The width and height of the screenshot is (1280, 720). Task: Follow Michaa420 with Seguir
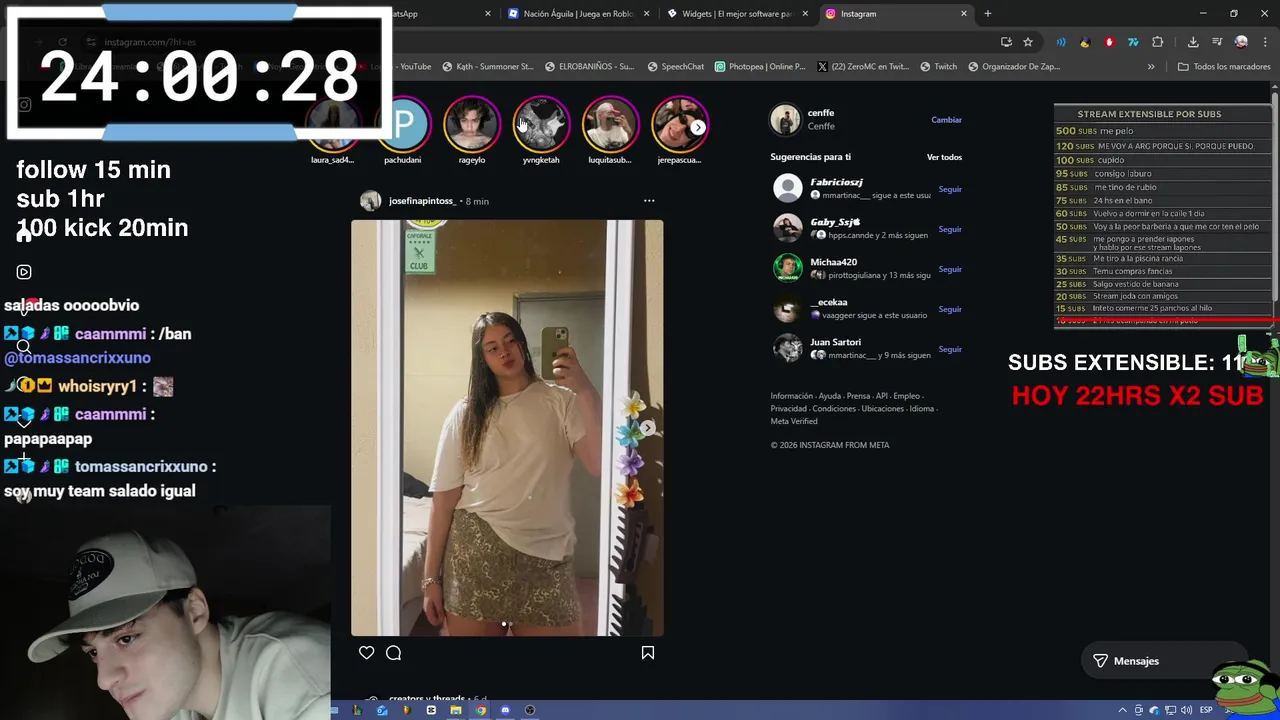coord(950,269)
